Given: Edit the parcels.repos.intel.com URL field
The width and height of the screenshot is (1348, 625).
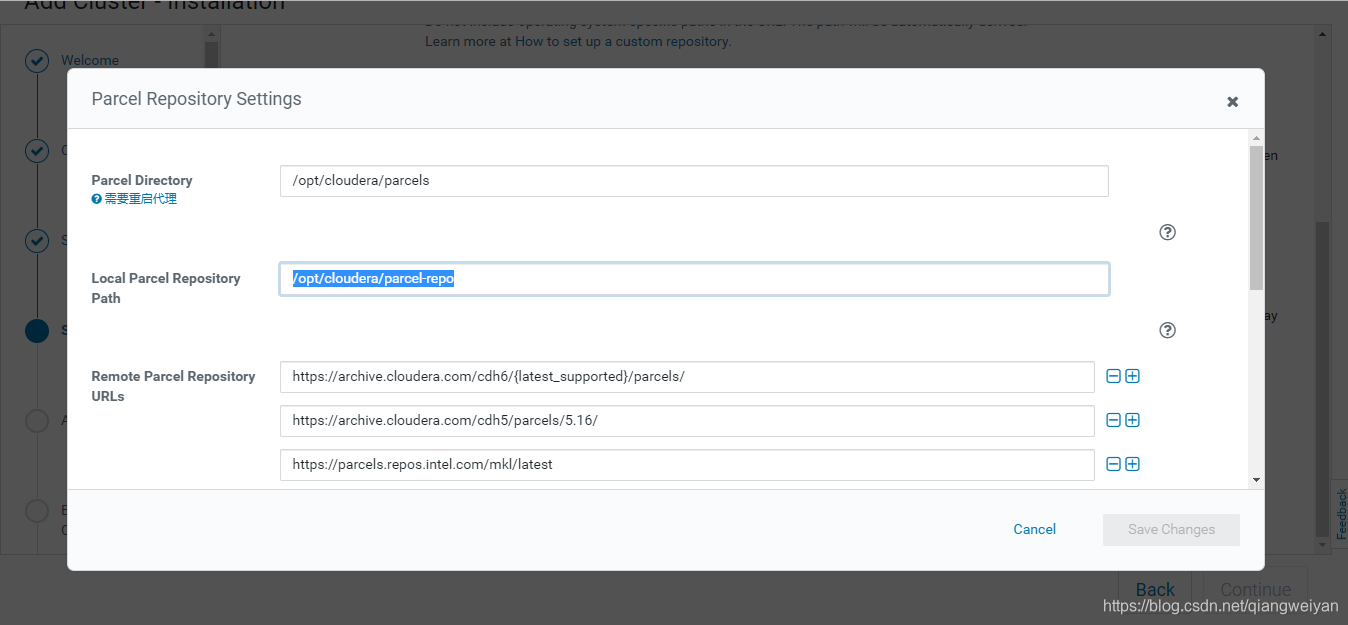Looking at the screenshot, I should [x=687, y=465].
